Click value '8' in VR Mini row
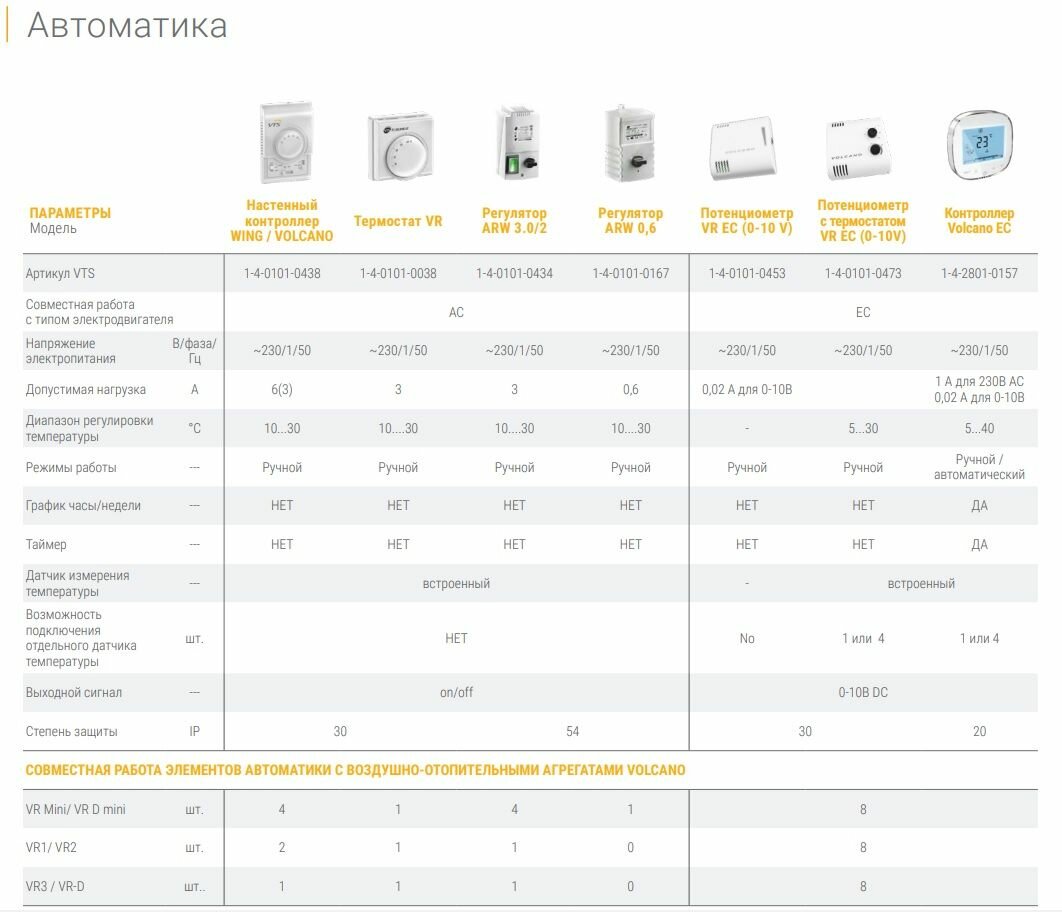Screen dimensions: 1062x912 pos(863,809)
